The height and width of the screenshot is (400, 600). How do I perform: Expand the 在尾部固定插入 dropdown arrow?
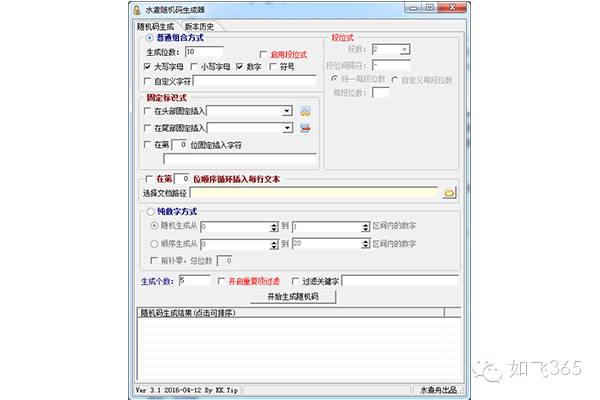[287, 128]
